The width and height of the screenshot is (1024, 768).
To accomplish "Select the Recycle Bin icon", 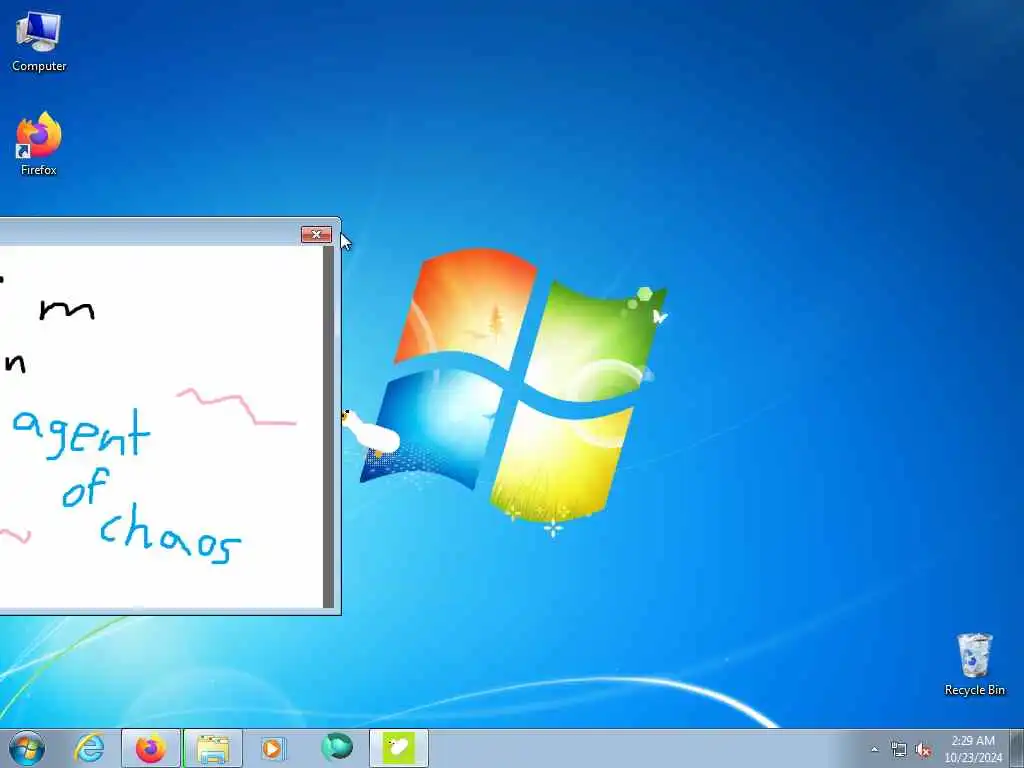I will click(974, 664).
